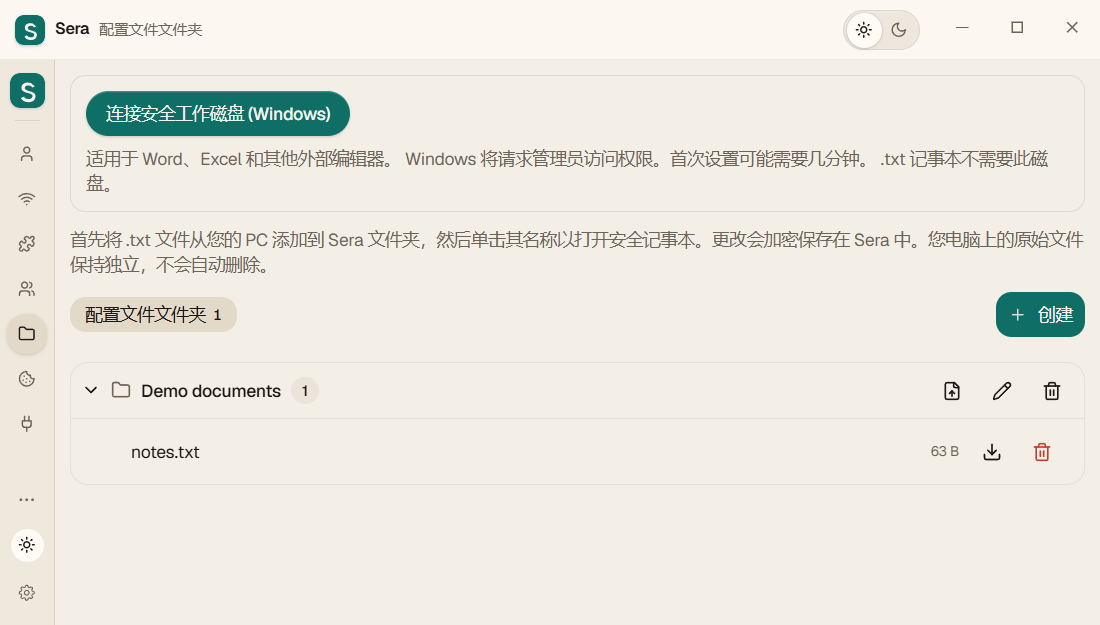
Task: Open the single-user profile sidebar icon
Action: pyautogui.click(x=27, y=154)
